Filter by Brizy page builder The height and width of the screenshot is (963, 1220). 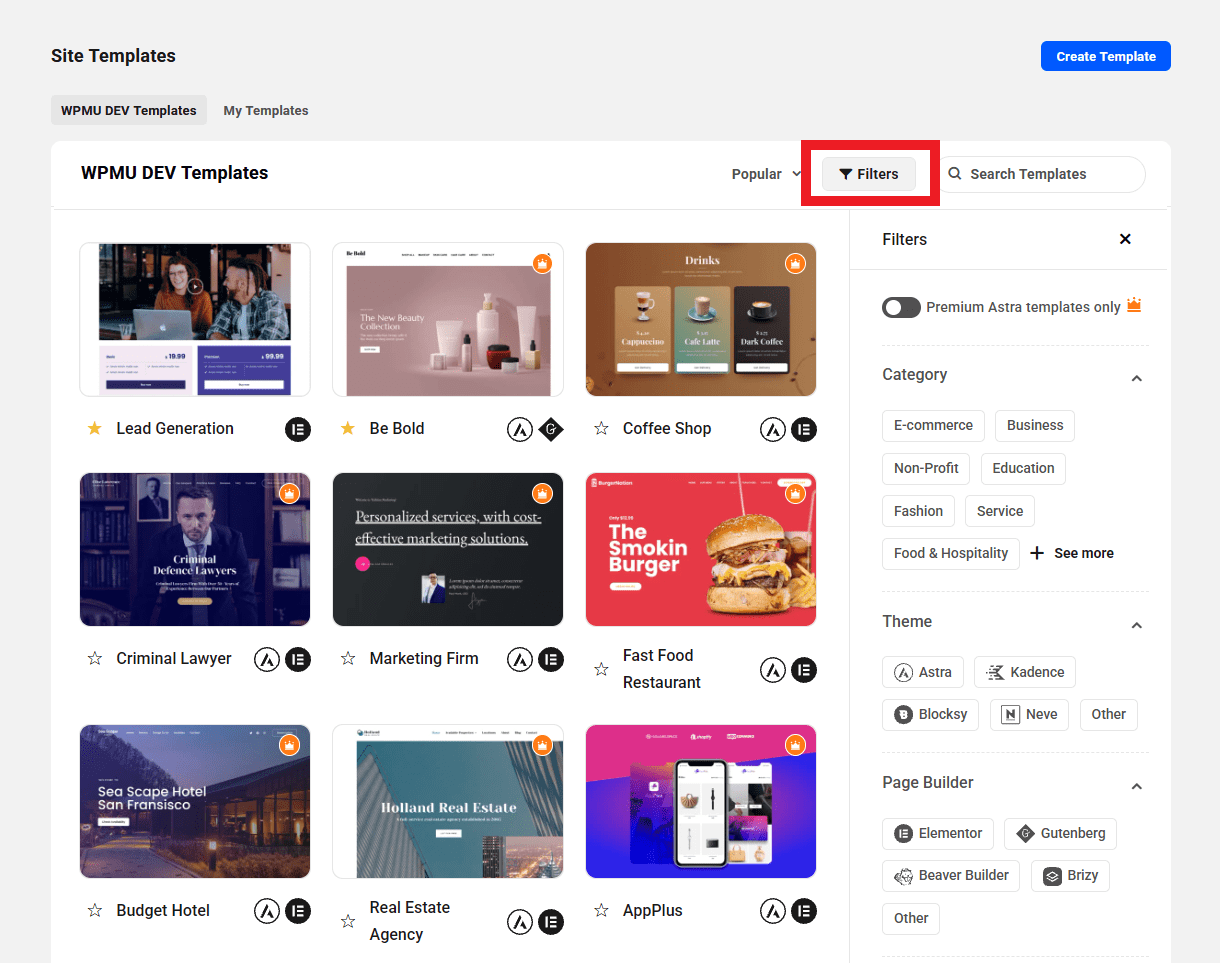(1071, 875)
